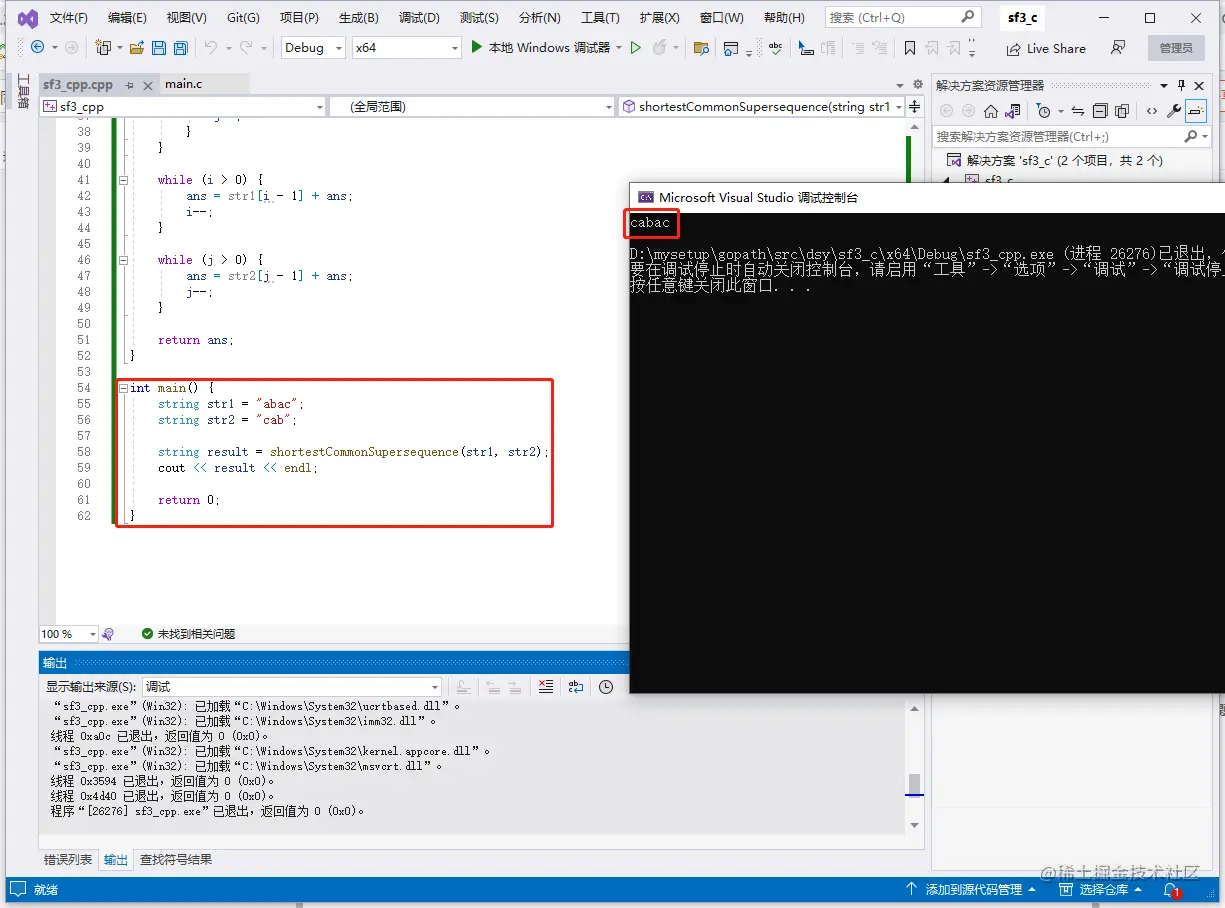
Task: Open the 工具箱 side panel tab
Action: 23,91
